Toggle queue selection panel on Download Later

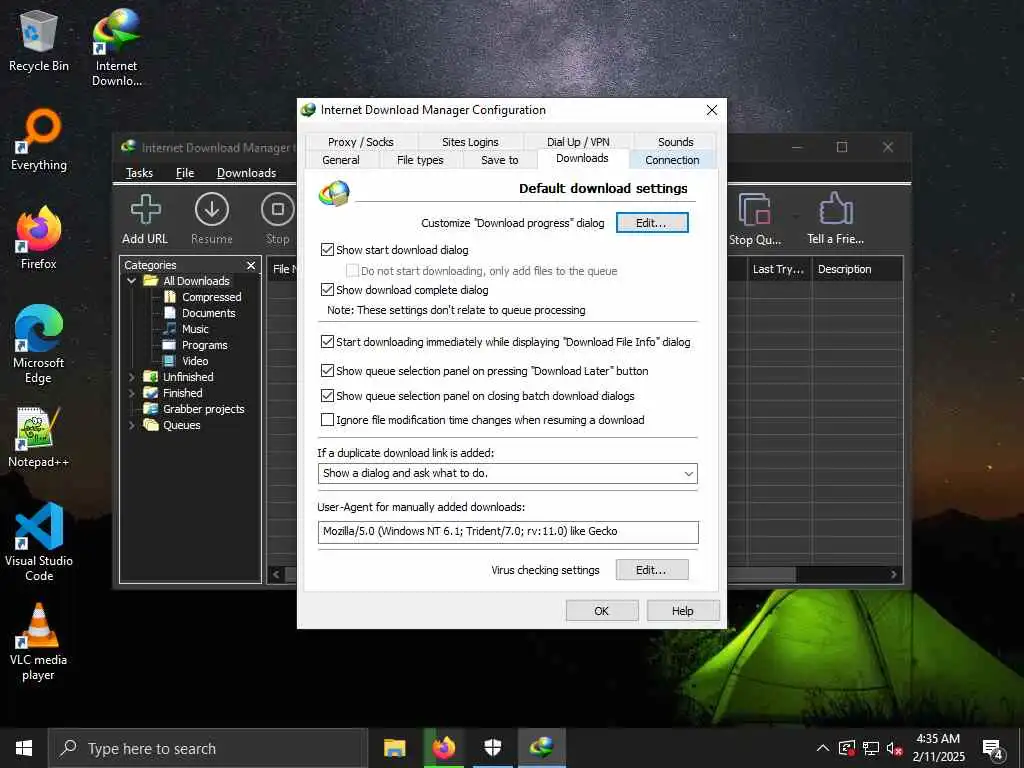[x=327, y=371]
